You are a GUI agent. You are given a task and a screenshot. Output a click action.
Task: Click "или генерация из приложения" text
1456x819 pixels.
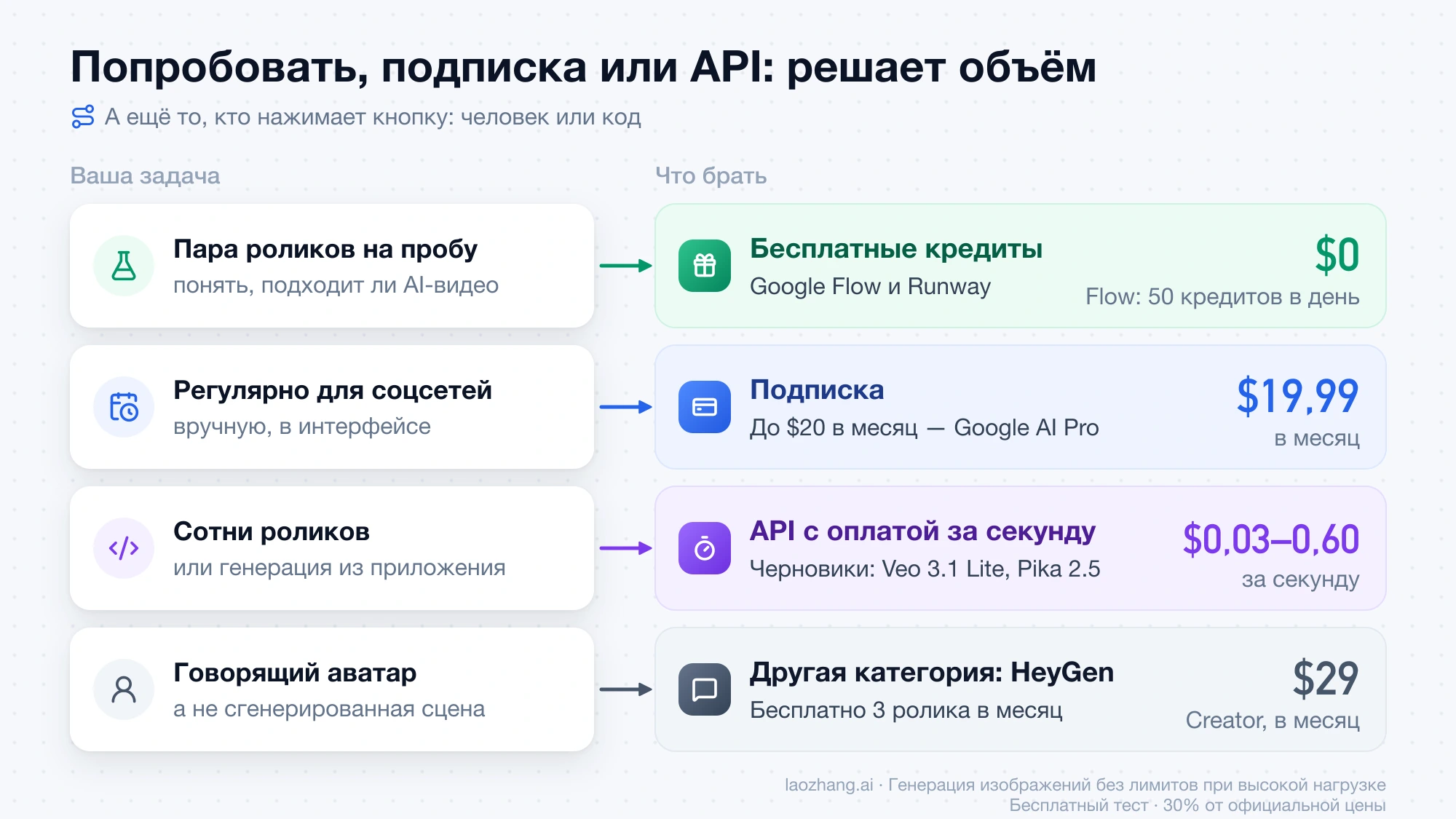[x=339, y=567]
